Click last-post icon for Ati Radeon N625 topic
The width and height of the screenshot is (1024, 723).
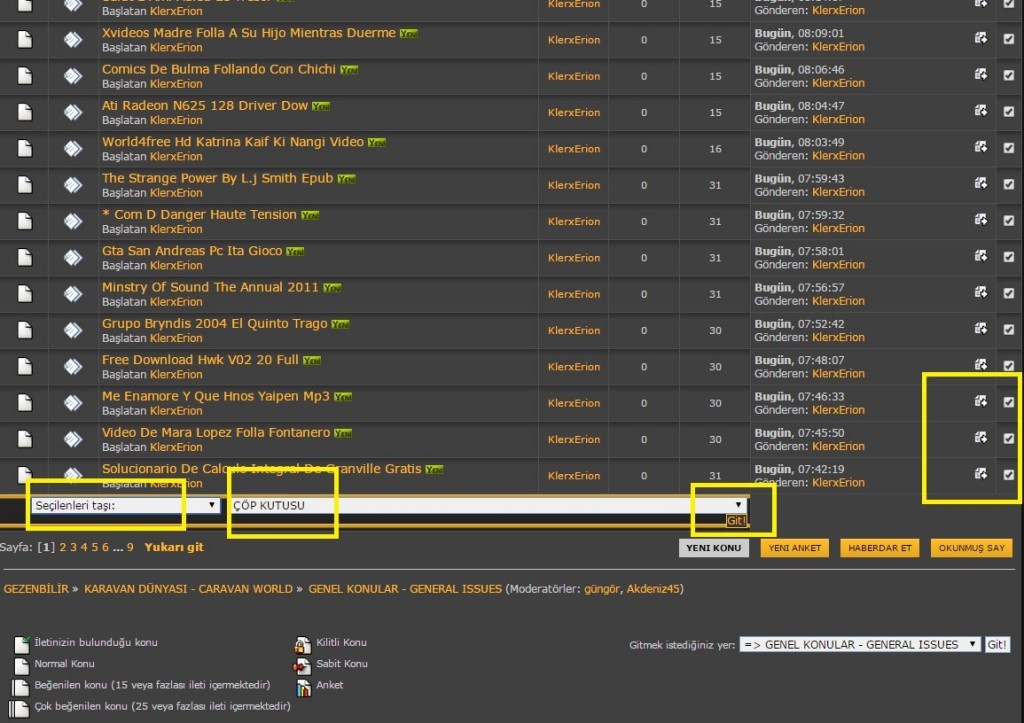coord(981,111)
